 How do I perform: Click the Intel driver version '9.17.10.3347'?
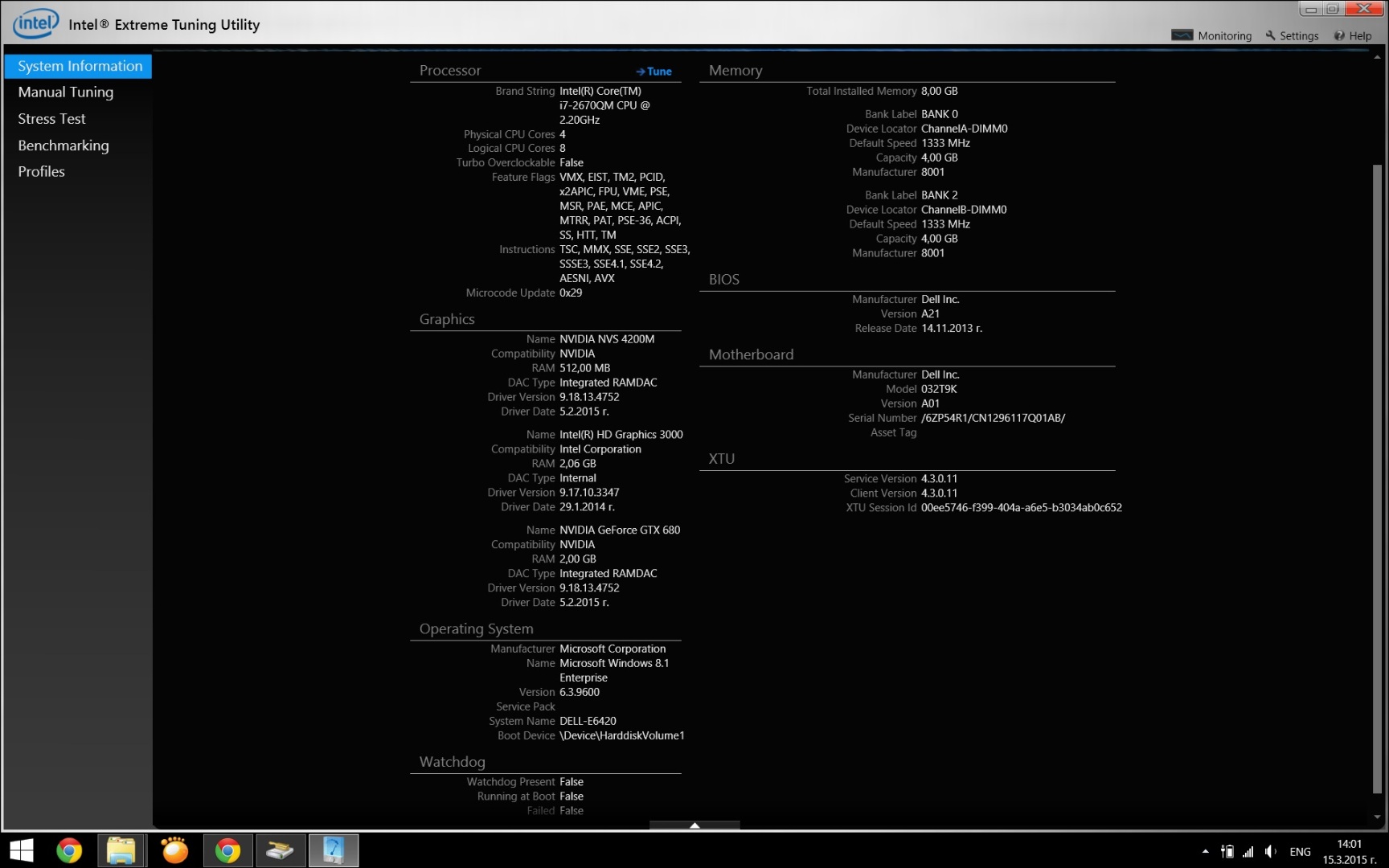[x=589, y=493]
